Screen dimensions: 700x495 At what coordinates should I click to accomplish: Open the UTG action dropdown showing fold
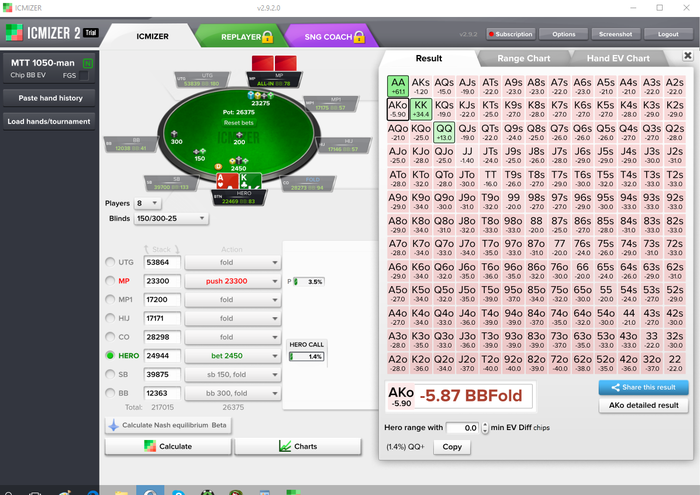[233, 262]
